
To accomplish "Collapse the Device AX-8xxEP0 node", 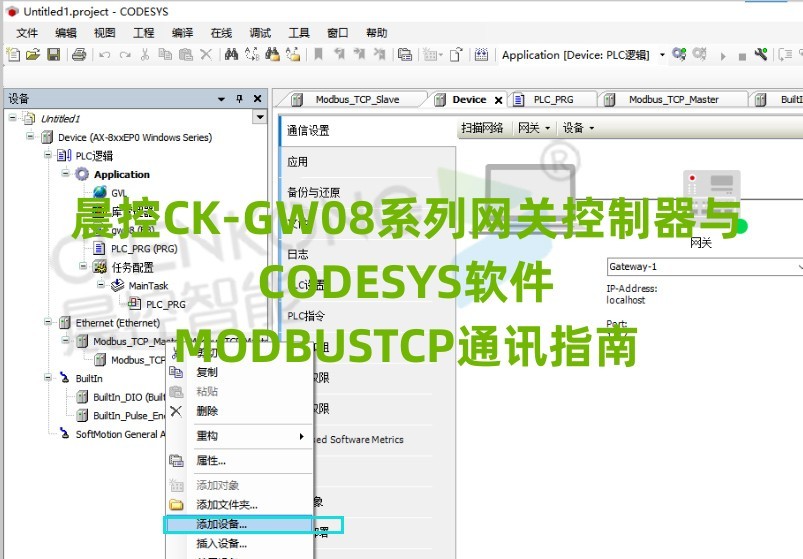I will coord(30,136).
